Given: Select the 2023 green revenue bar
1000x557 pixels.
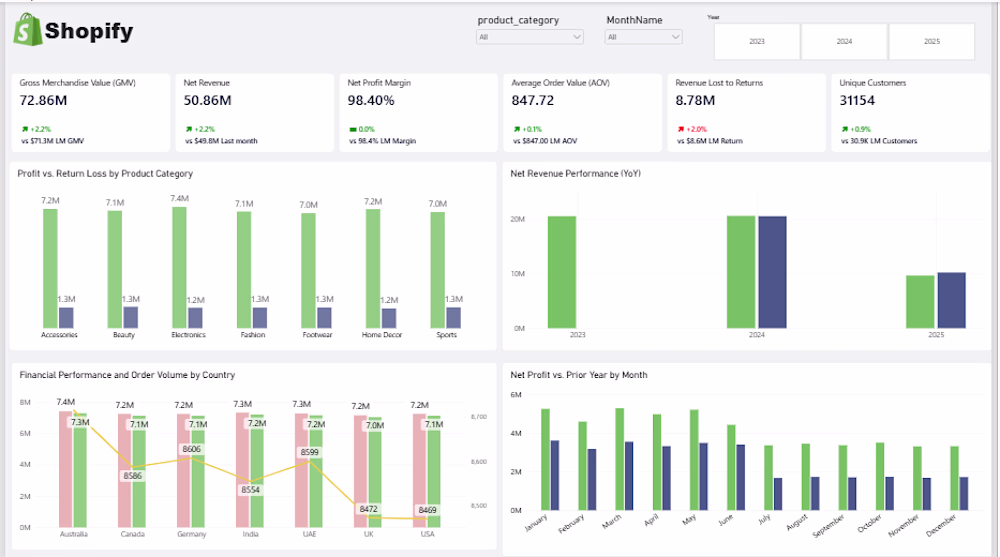Looking at the screenshot, I should [562, 272].
